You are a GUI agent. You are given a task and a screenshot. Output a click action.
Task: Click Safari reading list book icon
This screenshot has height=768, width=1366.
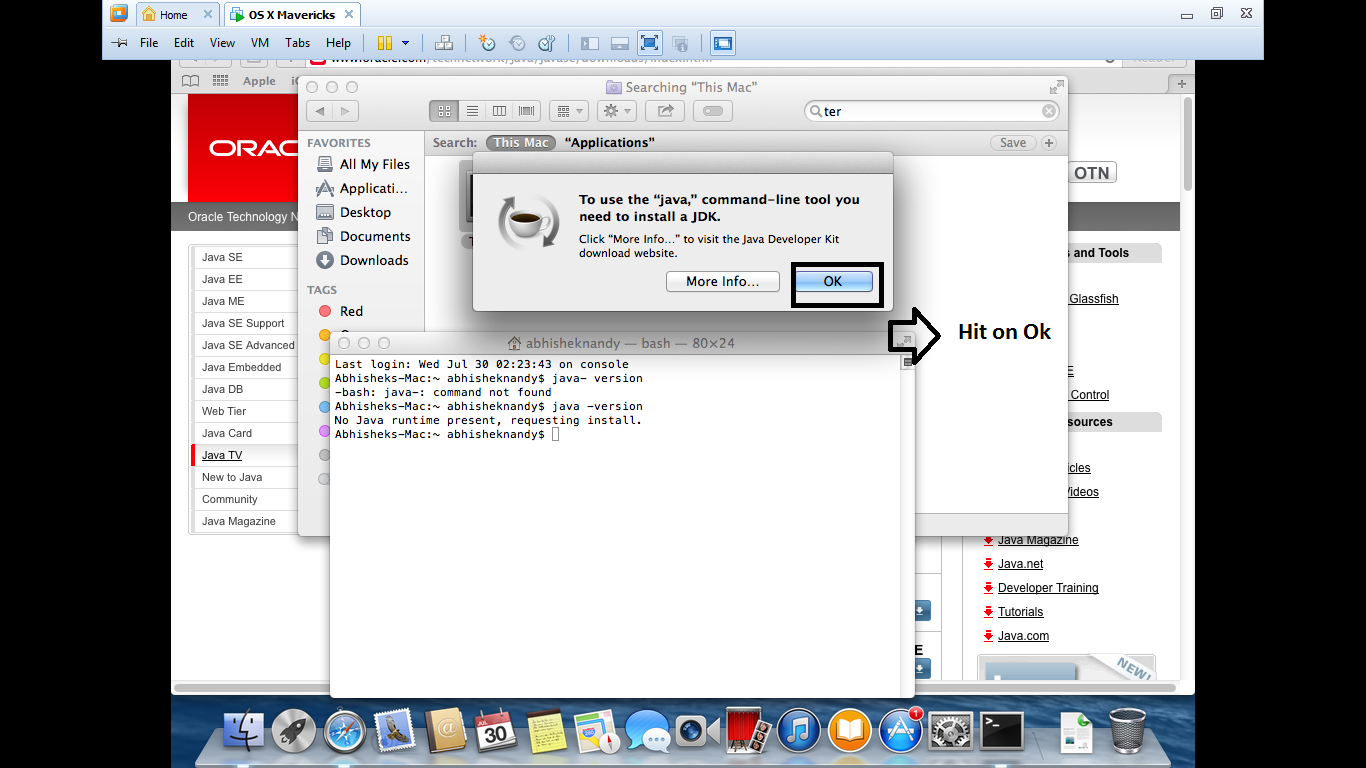[190, 81]
